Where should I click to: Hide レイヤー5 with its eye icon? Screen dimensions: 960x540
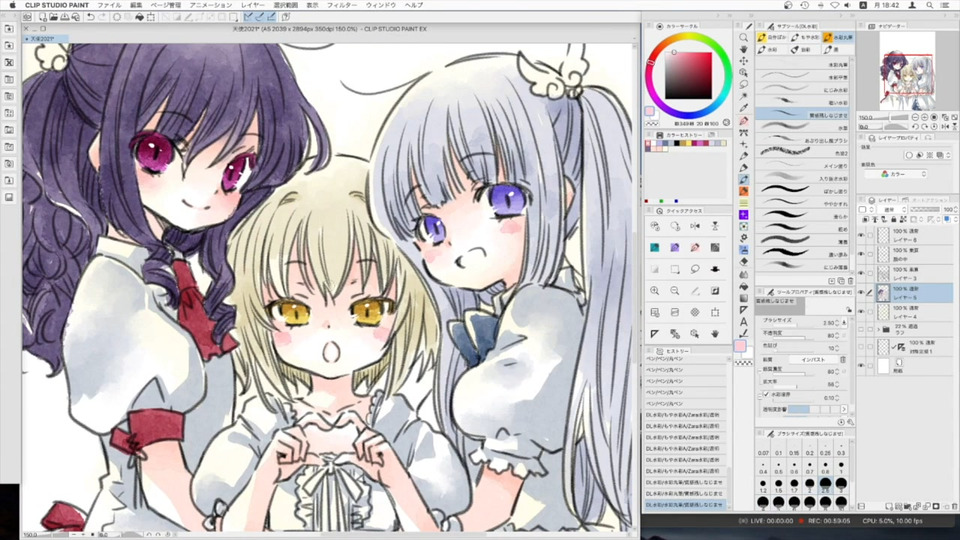pos(861,293)
